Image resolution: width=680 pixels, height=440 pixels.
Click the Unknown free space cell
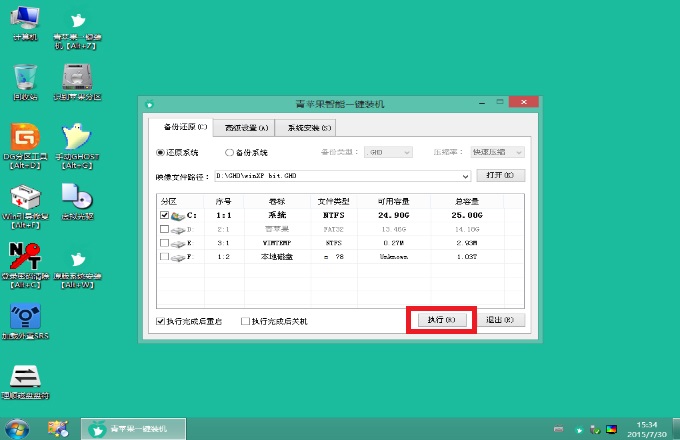(394, 257)
